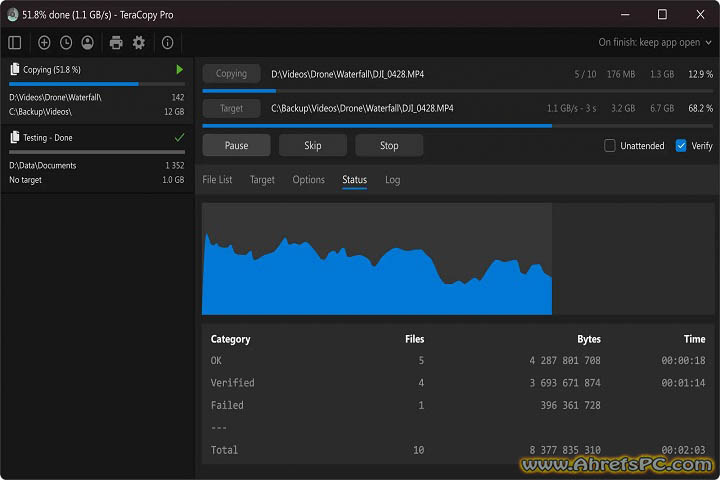Click the add new task plus icon
720x480 pixels.
pos(44,43)
